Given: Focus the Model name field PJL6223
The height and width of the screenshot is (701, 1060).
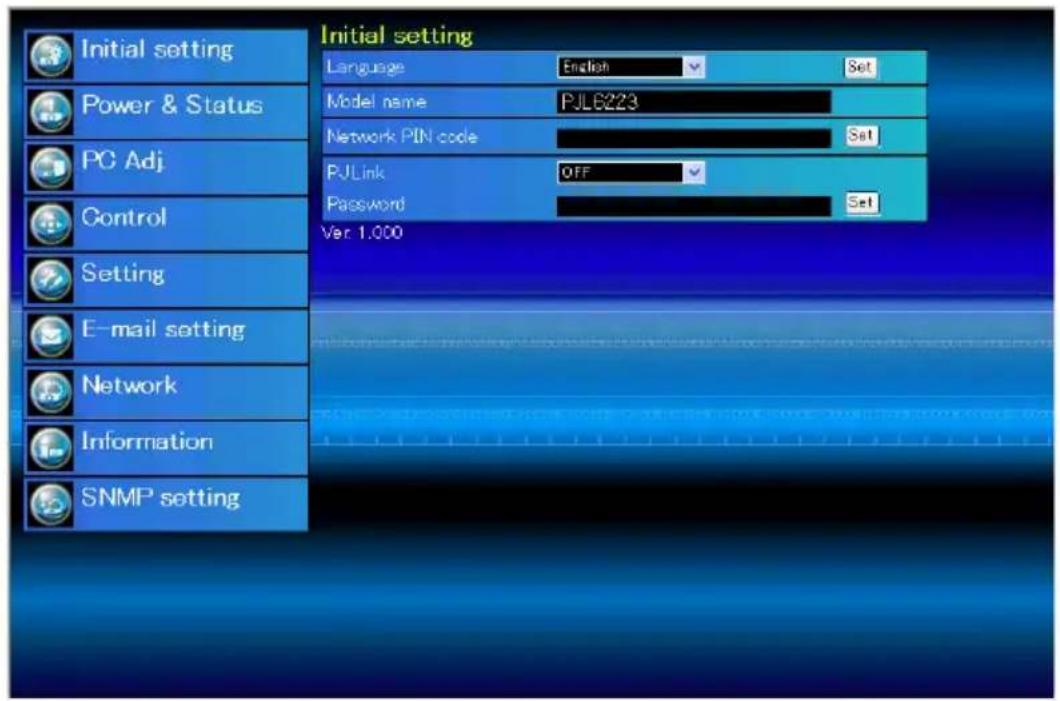Looking at the screenshot, I should click(694, 102).
